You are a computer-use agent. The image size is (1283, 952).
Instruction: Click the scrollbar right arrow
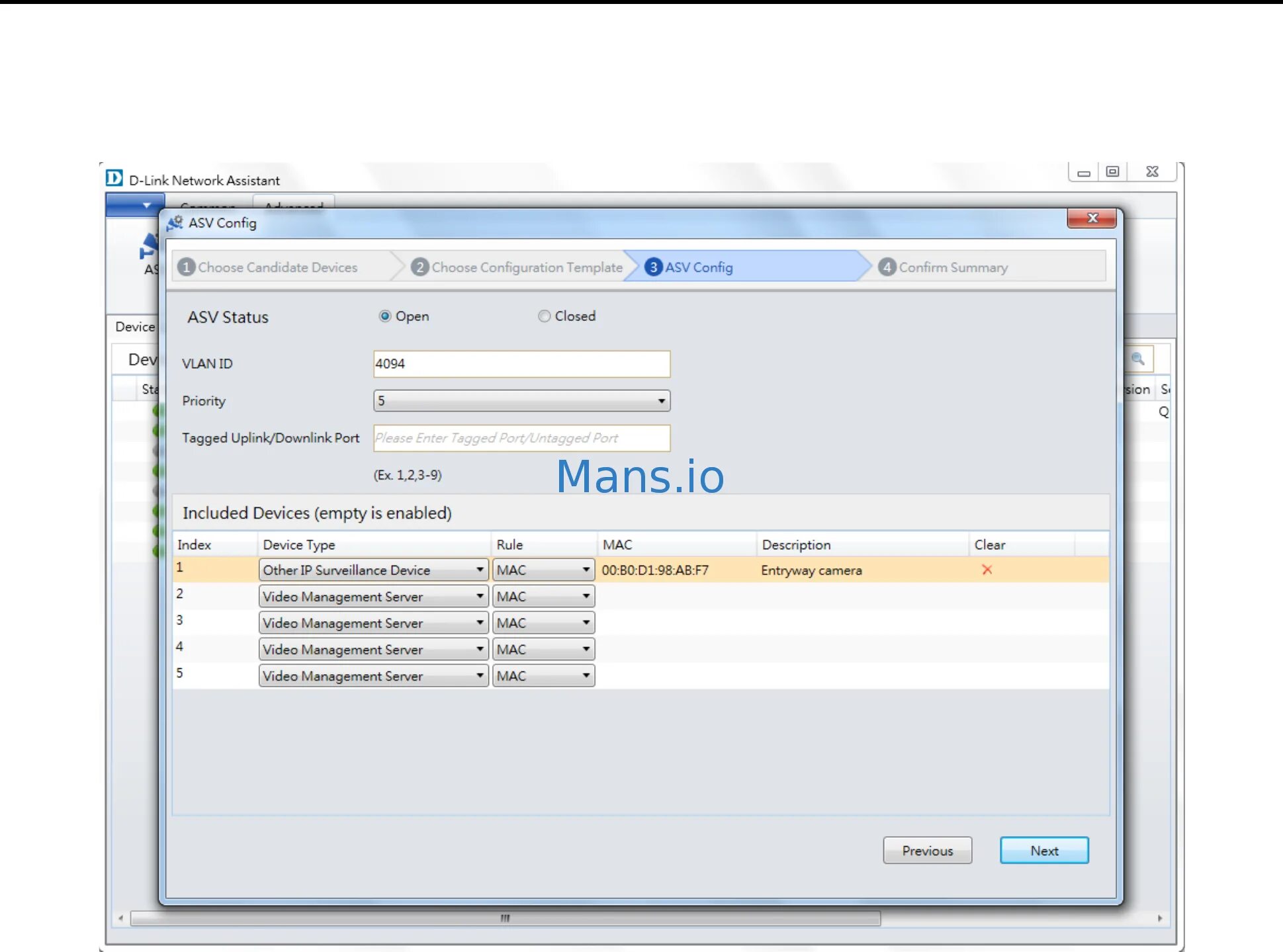click(1159, 918)
